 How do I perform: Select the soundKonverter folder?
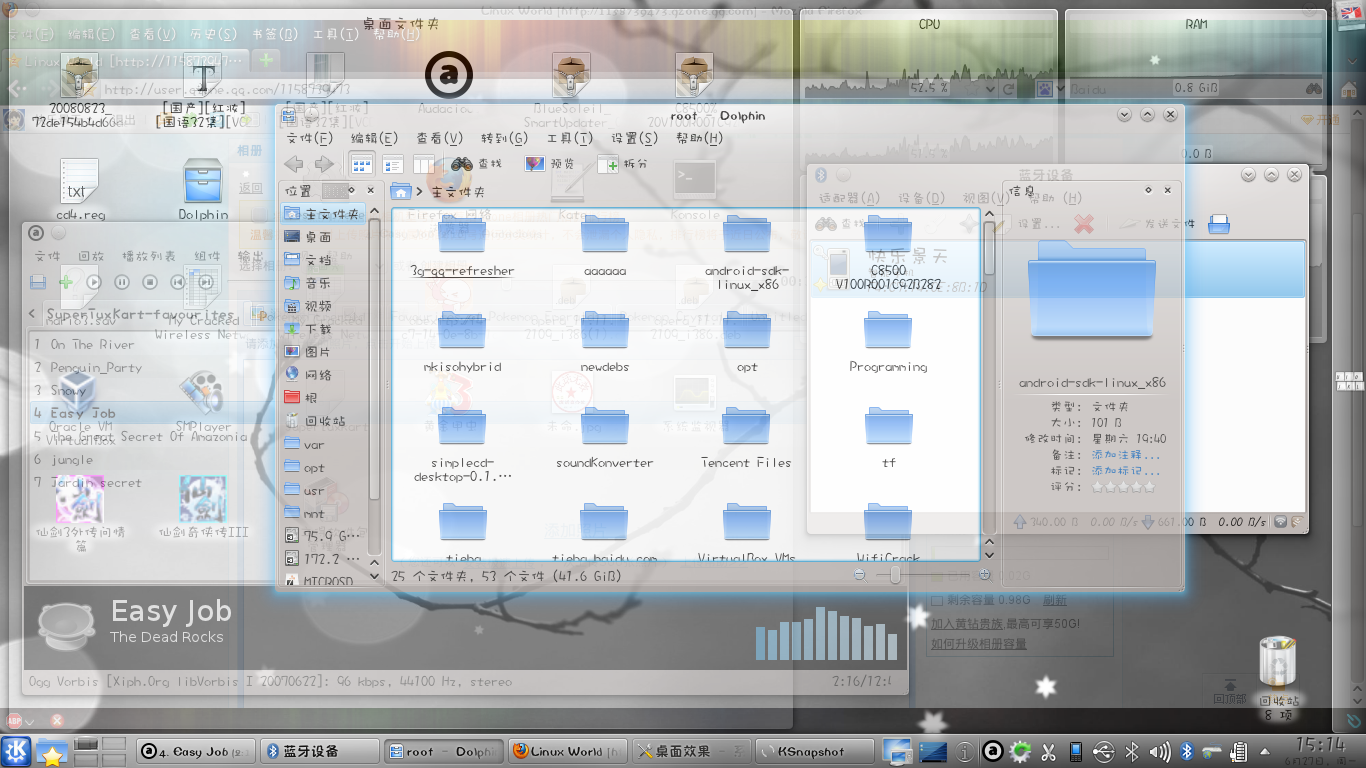[x=604, y=439]
